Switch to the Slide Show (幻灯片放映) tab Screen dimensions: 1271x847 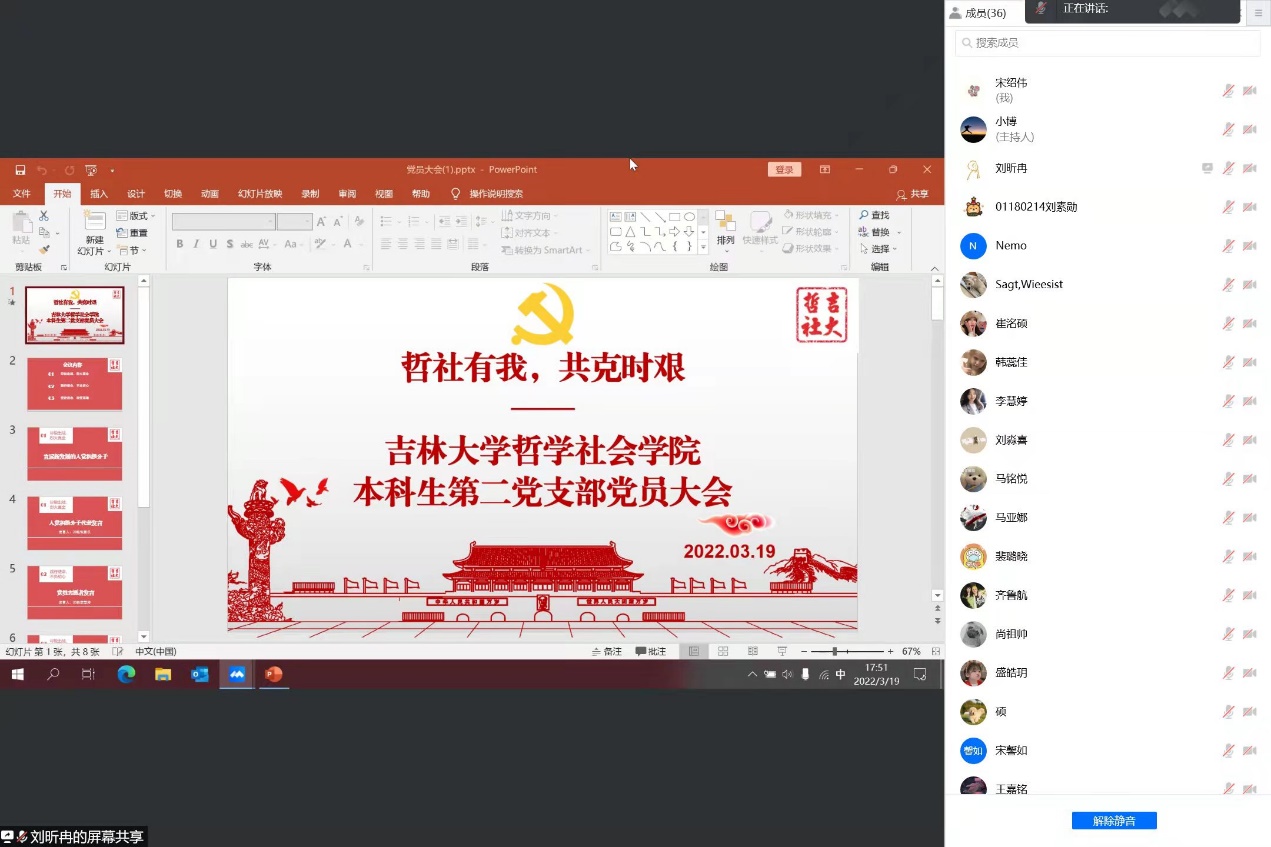coord(259,194)
